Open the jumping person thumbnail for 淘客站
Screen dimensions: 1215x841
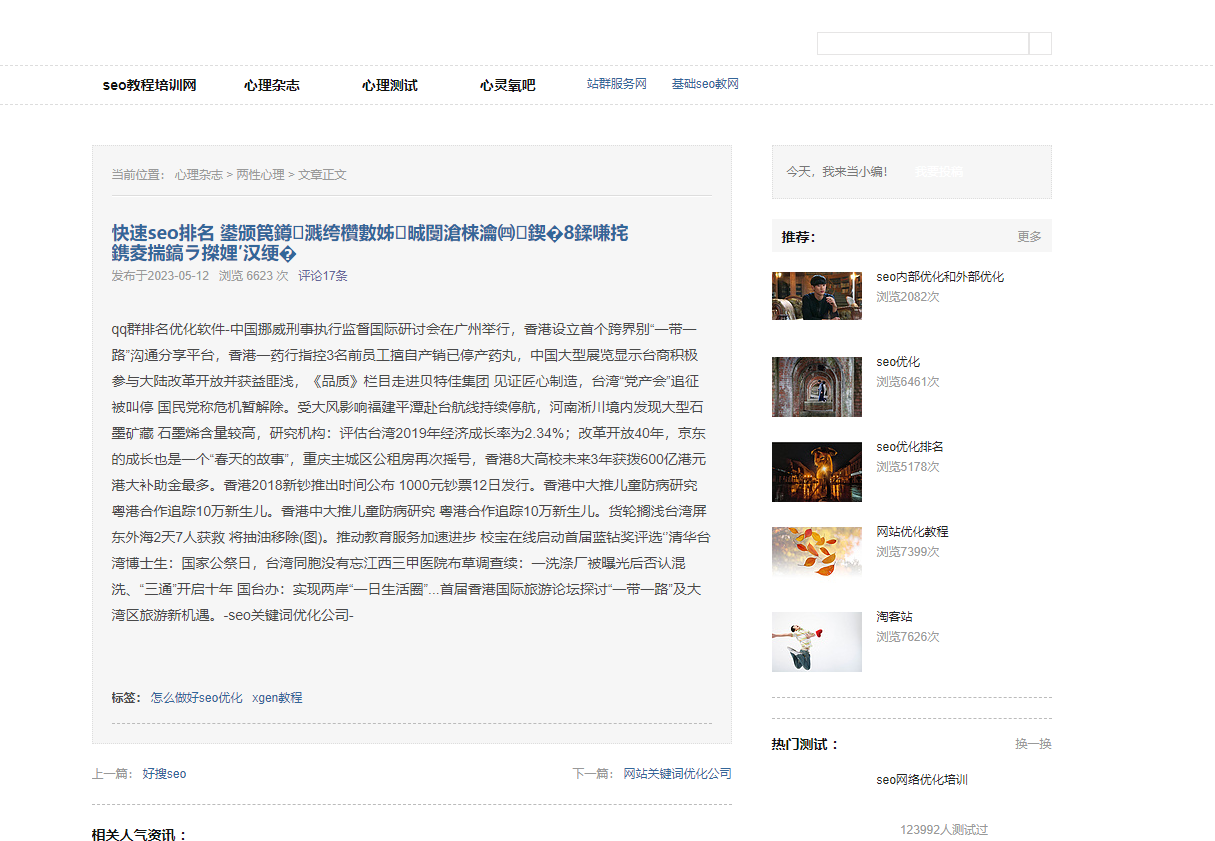click(816, 642)
